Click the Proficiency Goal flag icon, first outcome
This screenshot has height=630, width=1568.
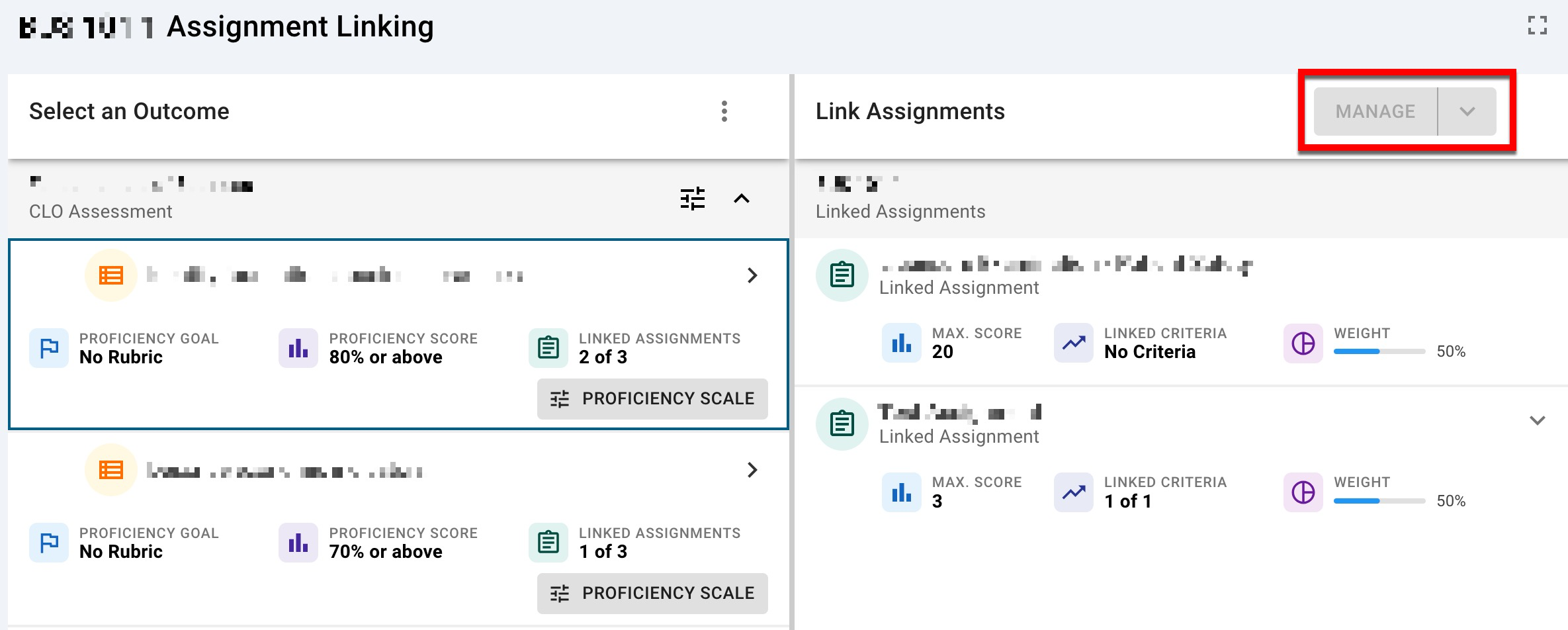coord(49,348)
